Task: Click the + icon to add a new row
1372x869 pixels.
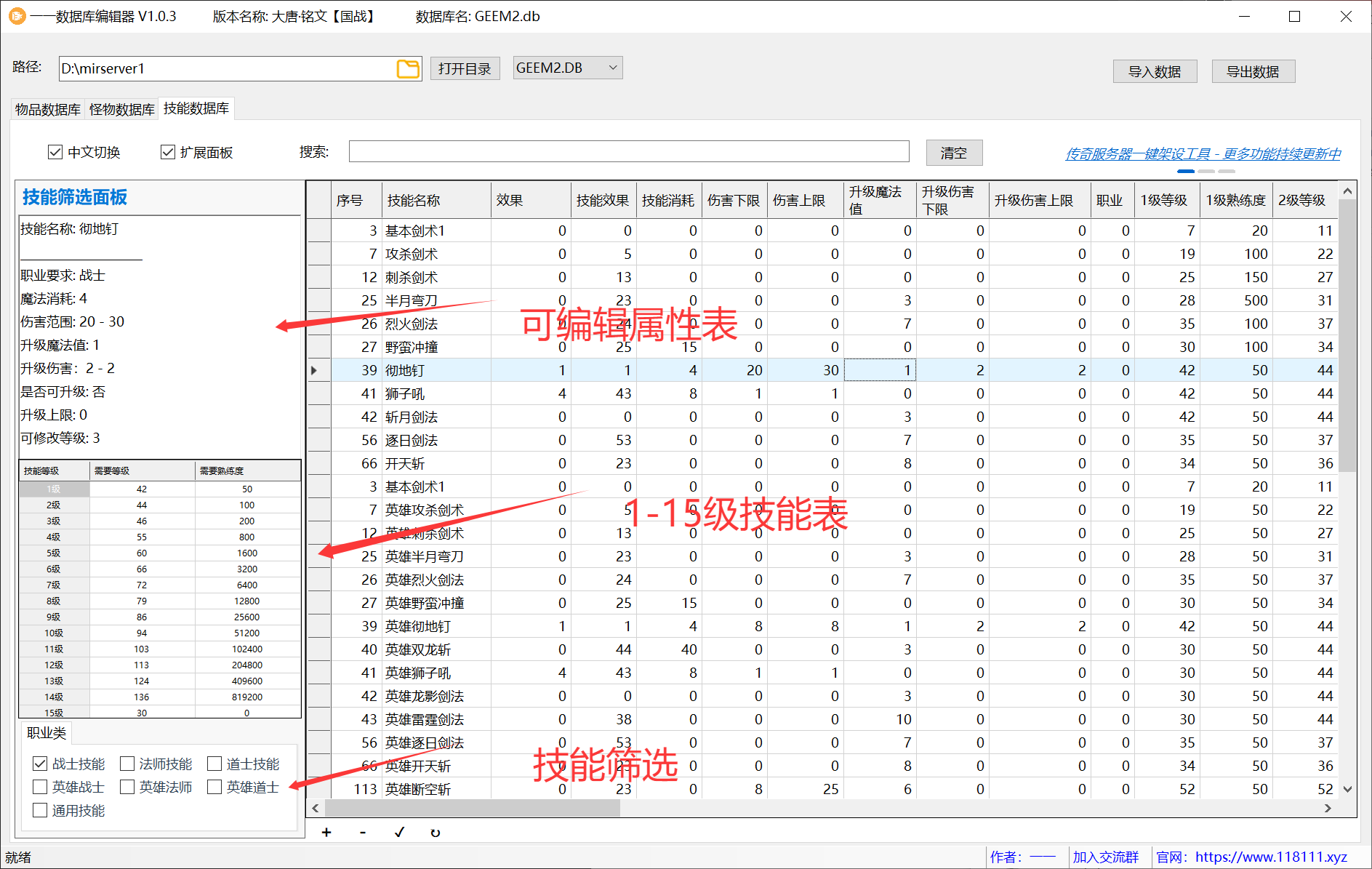Action: (326, 832)
